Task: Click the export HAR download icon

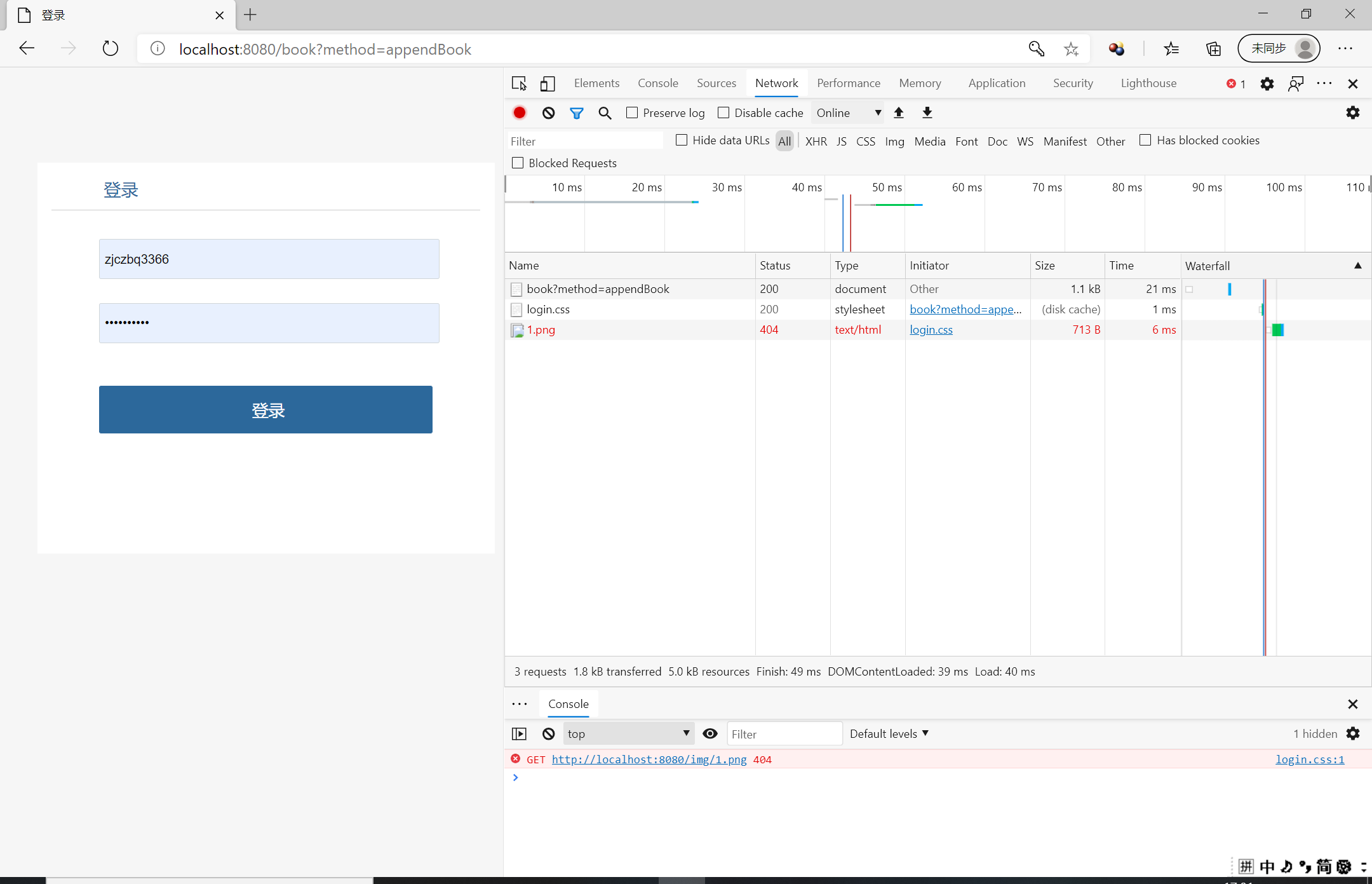Action: (927, 113)
